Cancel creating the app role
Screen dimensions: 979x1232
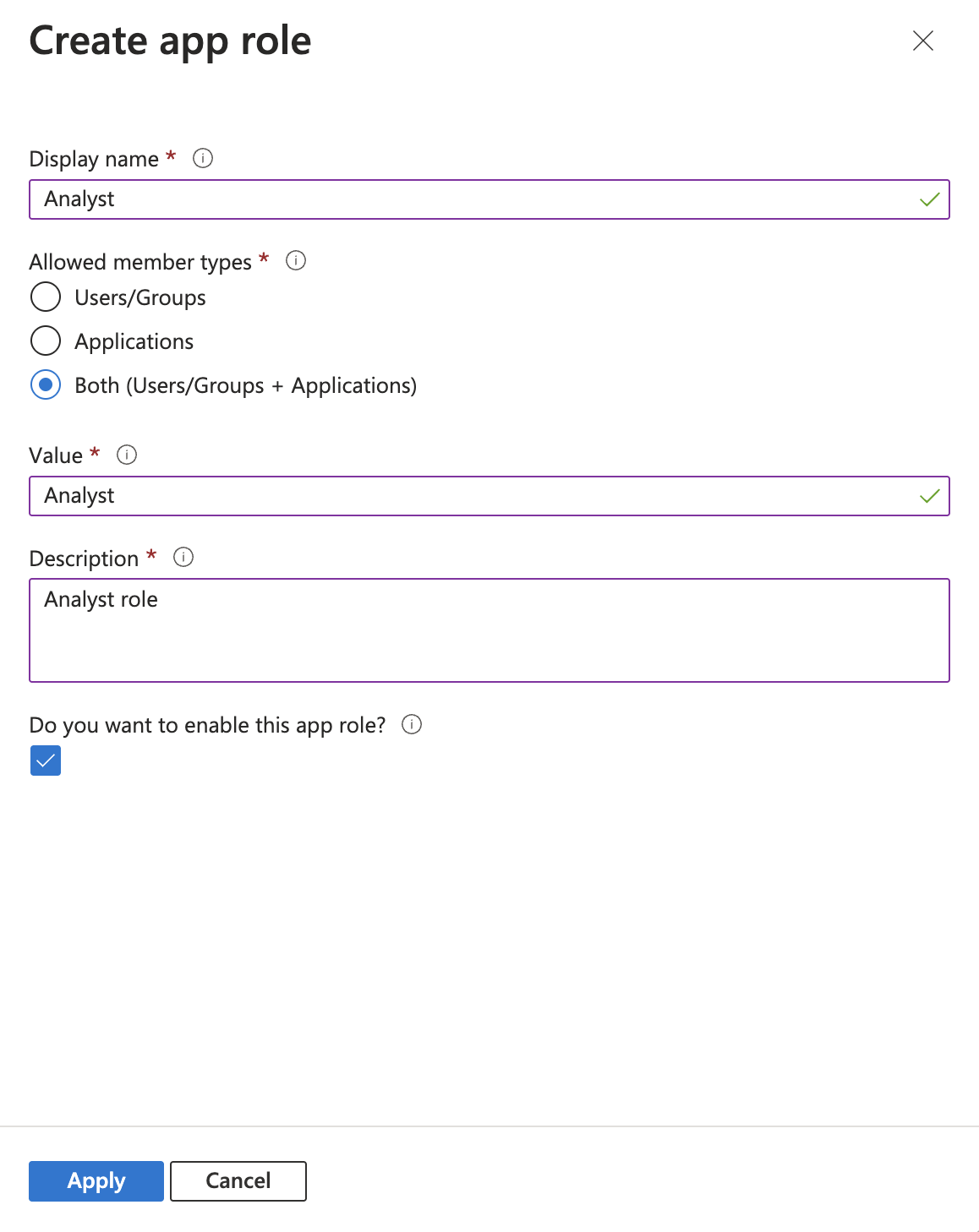pos(238,1180)
